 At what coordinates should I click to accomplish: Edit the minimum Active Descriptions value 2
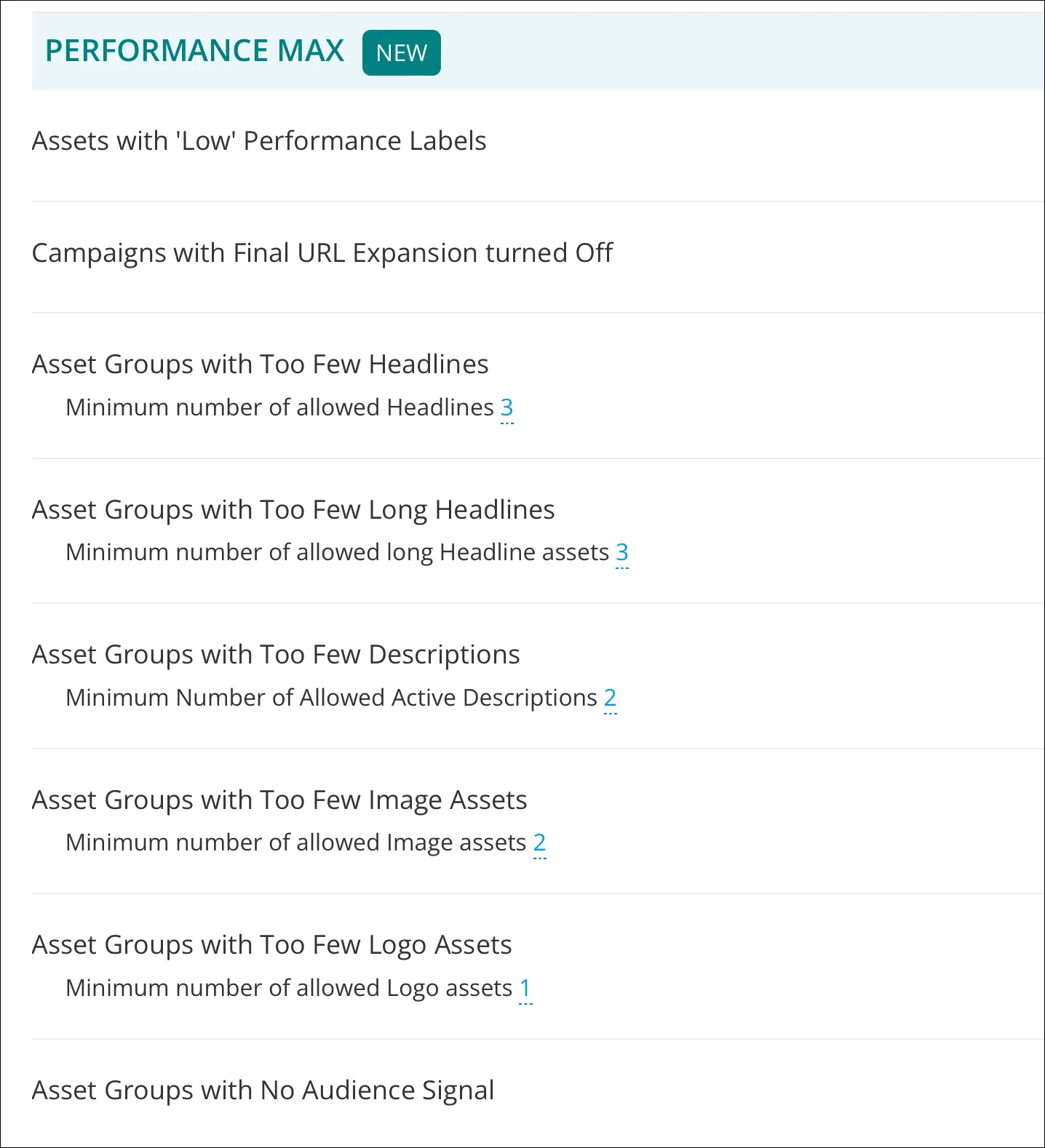(611, 698)
